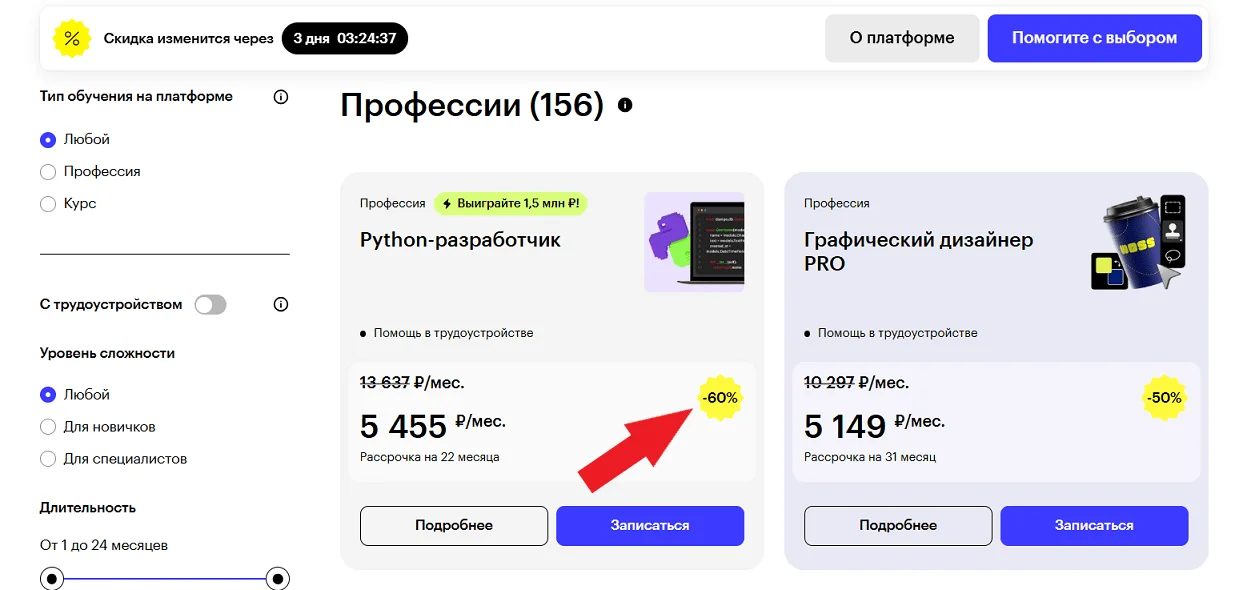
Task: Click the Графический дизайнер PRO illustration
Action: pyautogui.click(x=1138, y=243)
